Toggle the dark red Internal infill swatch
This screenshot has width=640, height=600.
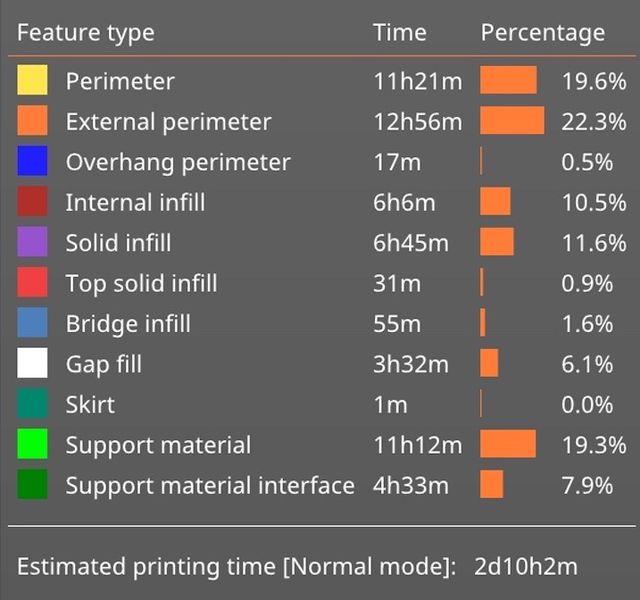[32, 202]
